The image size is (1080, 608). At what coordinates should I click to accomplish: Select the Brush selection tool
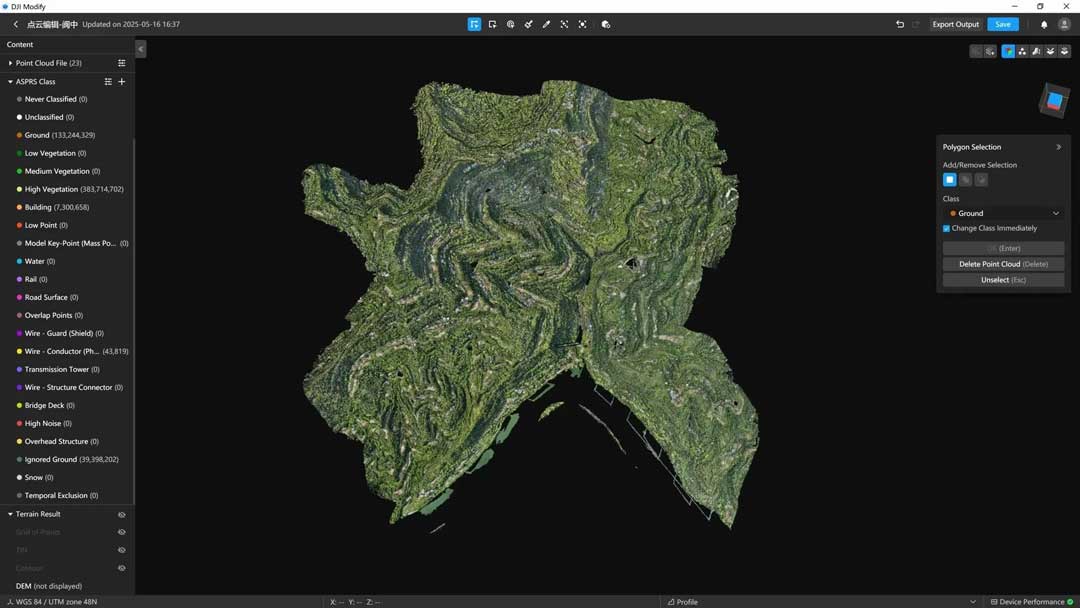pyautogui.click(x=528, y=24)
